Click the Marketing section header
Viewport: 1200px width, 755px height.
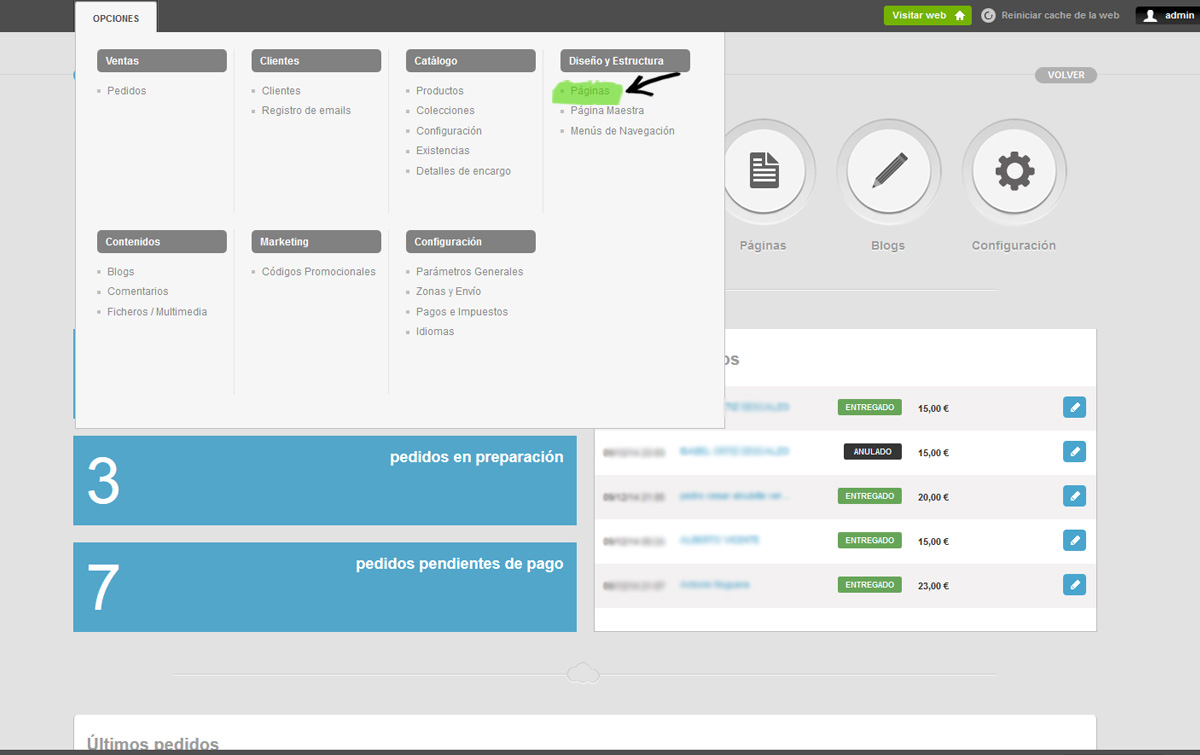(316, 242)
